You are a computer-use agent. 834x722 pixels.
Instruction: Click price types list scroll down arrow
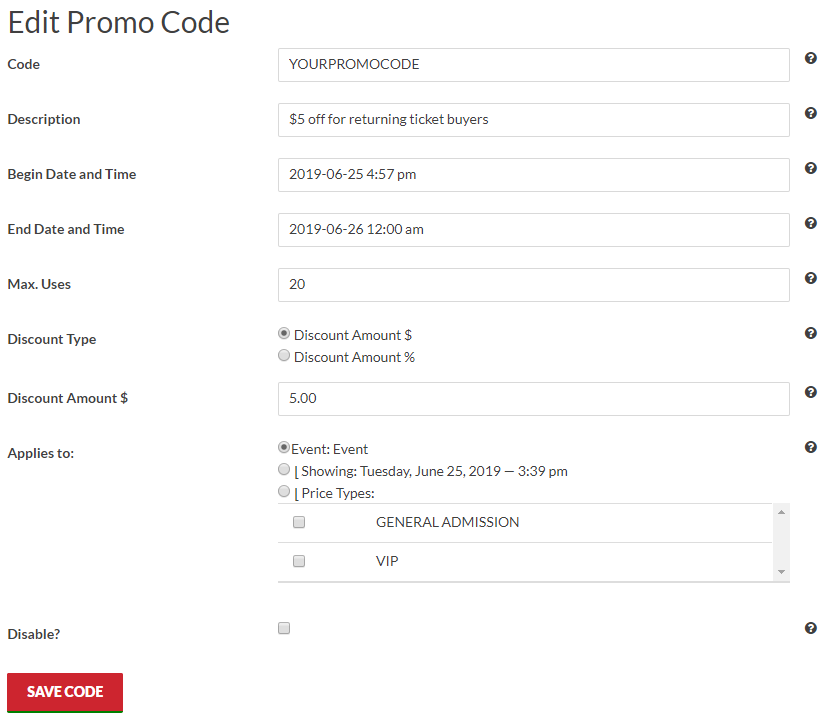tap(781, 572)
